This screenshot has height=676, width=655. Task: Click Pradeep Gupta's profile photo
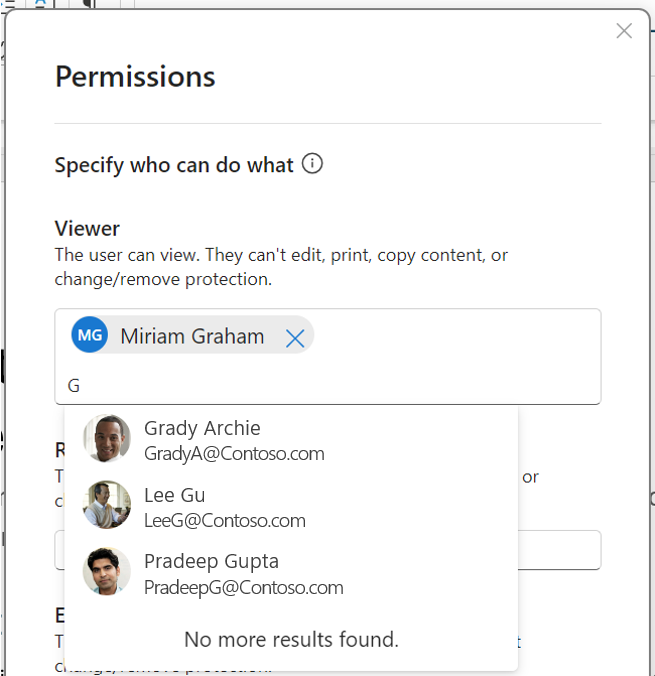click(107, 572)
